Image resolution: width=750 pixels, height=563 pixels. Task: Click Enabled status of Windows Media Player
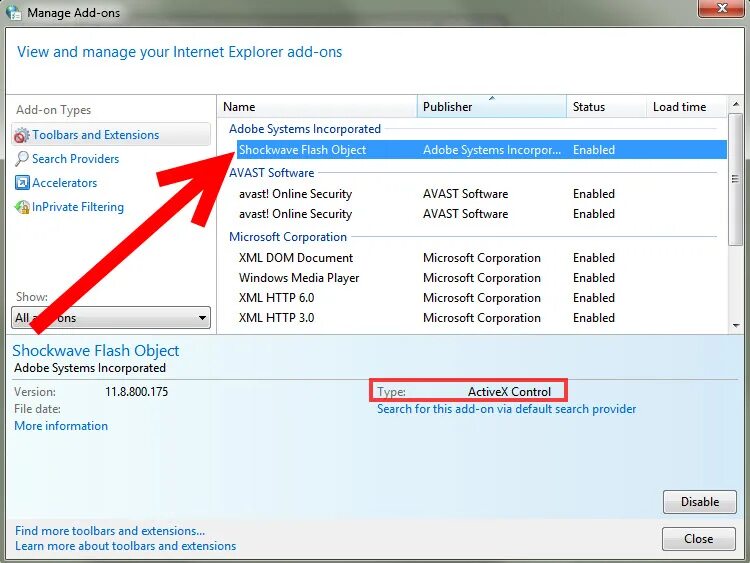[594, 278]
